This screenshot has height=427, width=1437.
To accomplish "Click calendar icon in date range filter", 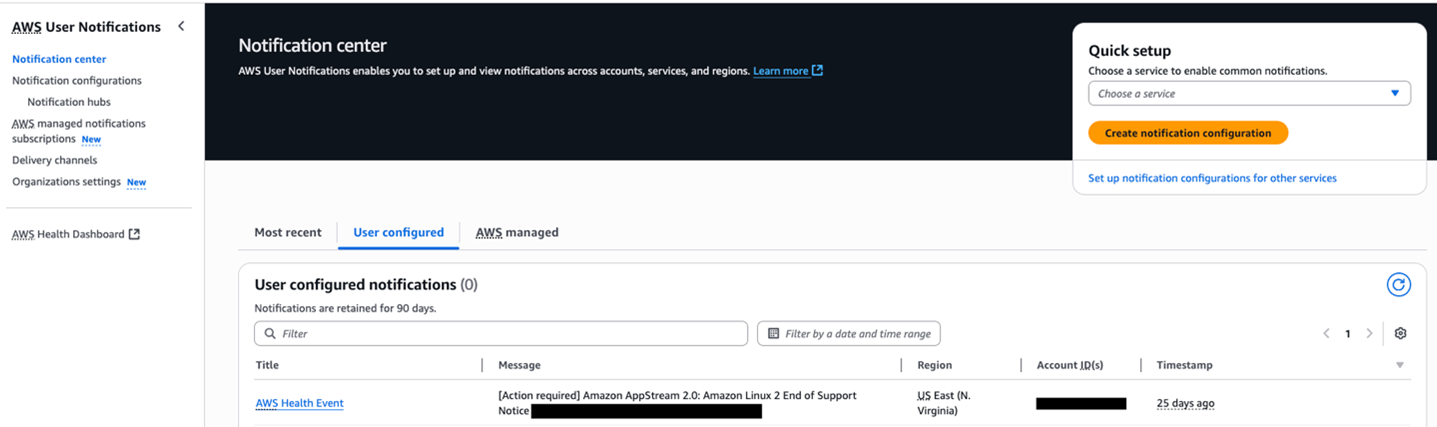I will [774, 334].
